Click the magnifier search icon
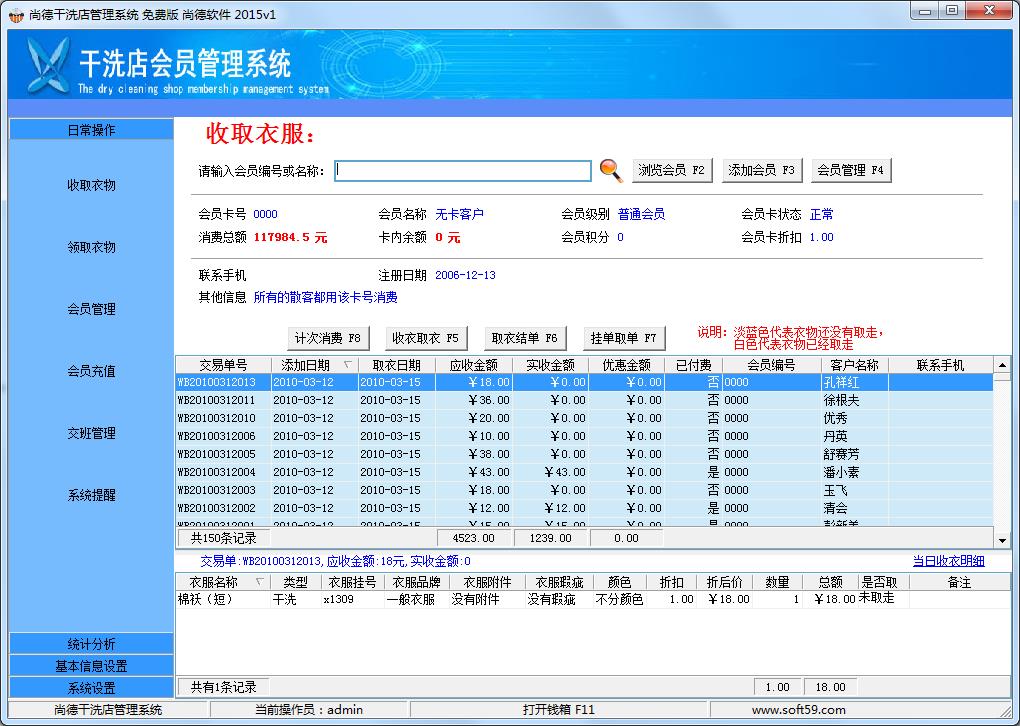The width and height of the screenshot is (1020, 726). [x=611, y=170]
